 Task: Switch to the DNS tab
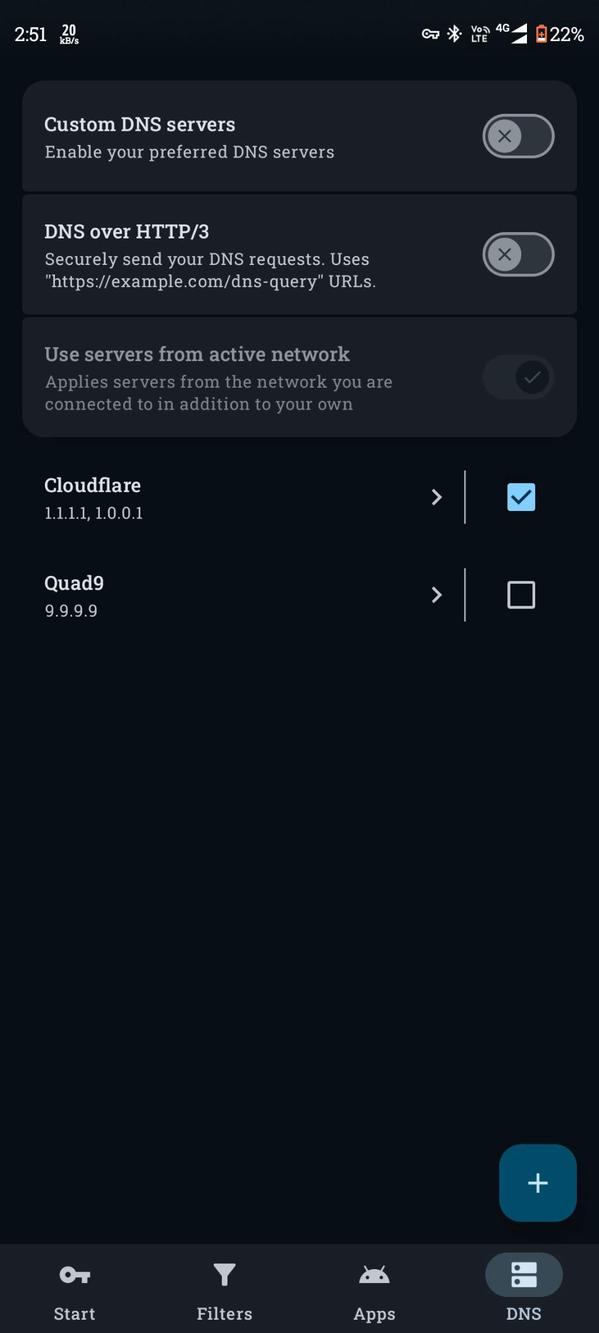(523, 1288)
